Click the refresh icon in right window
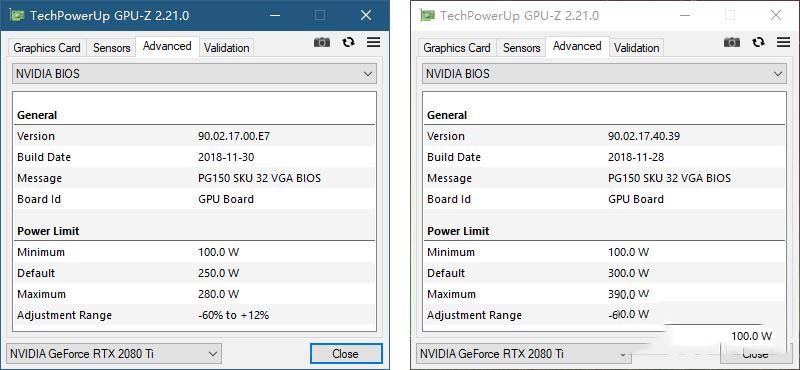800x370 pixels. [759, 42]
